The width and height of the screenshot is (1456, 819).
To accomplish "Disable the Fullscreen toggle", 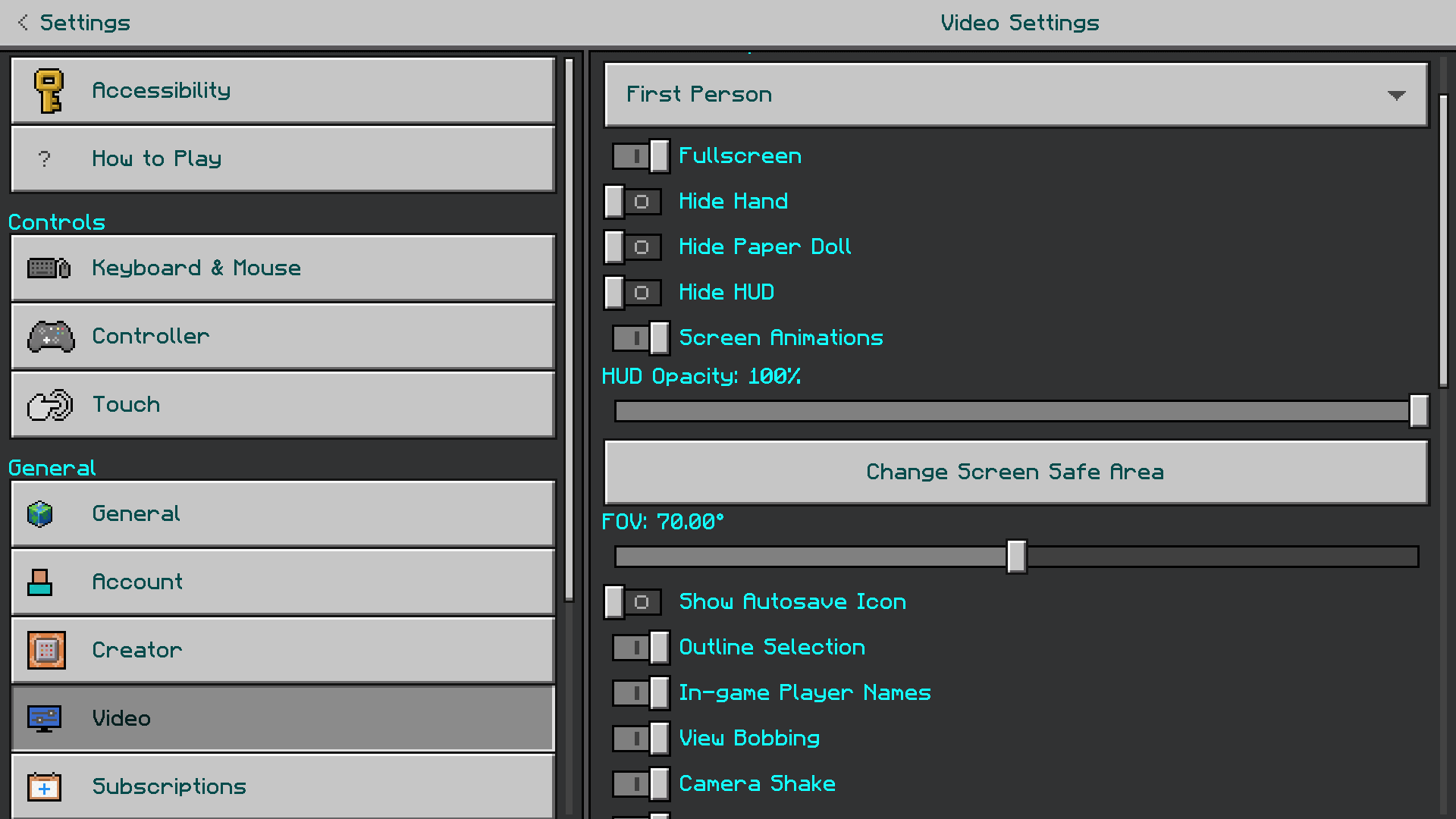I will [641, 156].
